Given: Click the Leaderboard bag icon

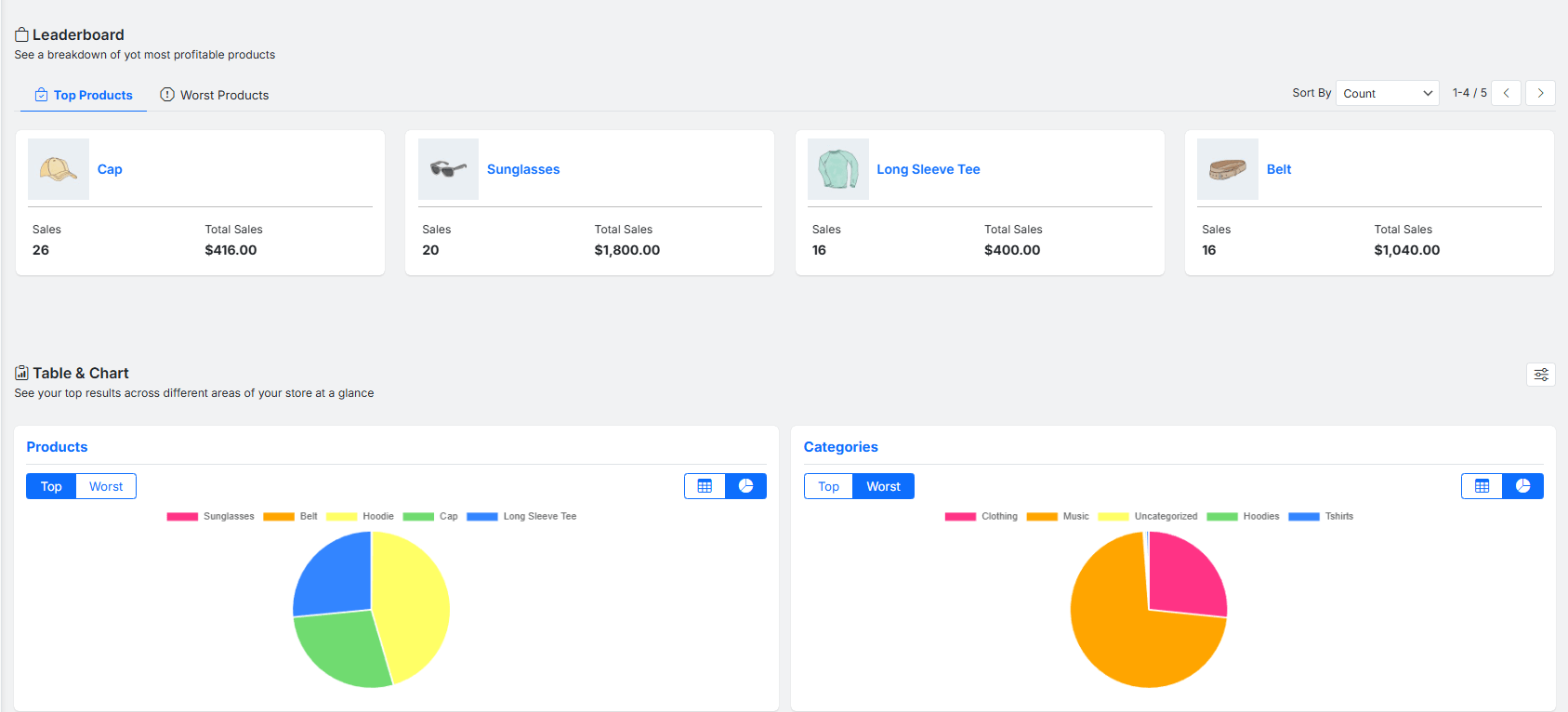Looking at the screenshot, I should click(21, 34).
